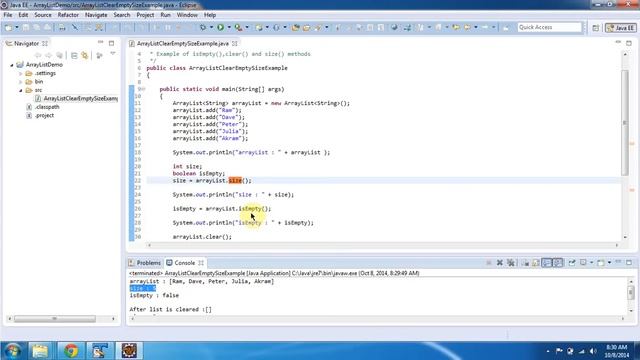Click Remove Launch X icon in Console toolbar
Image resolution: width=640 pixels, height=360 pixels.
[x=500, y=263]
